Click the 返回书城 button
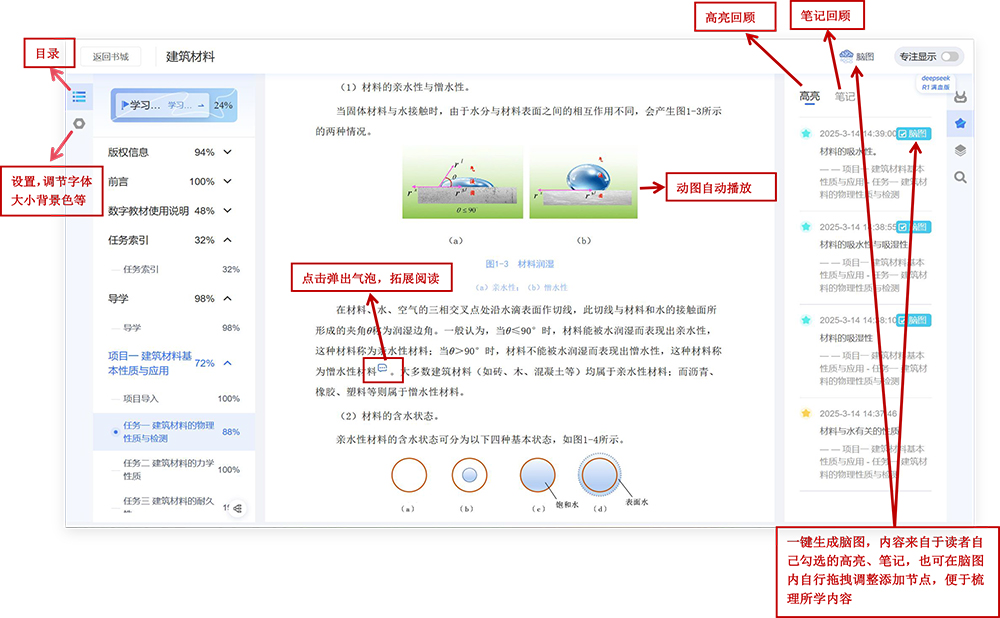Screen dimensions: 1000x618 (x=111, y=56)
